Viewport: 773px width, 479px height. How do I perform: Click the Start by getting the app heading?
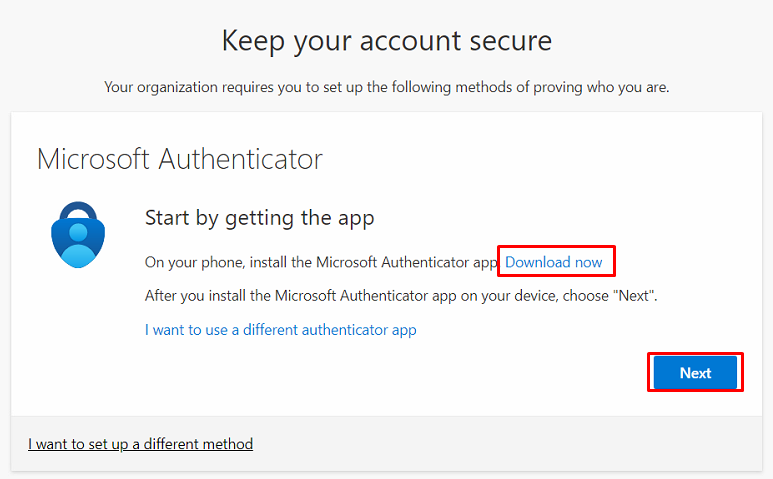[259, 217]
